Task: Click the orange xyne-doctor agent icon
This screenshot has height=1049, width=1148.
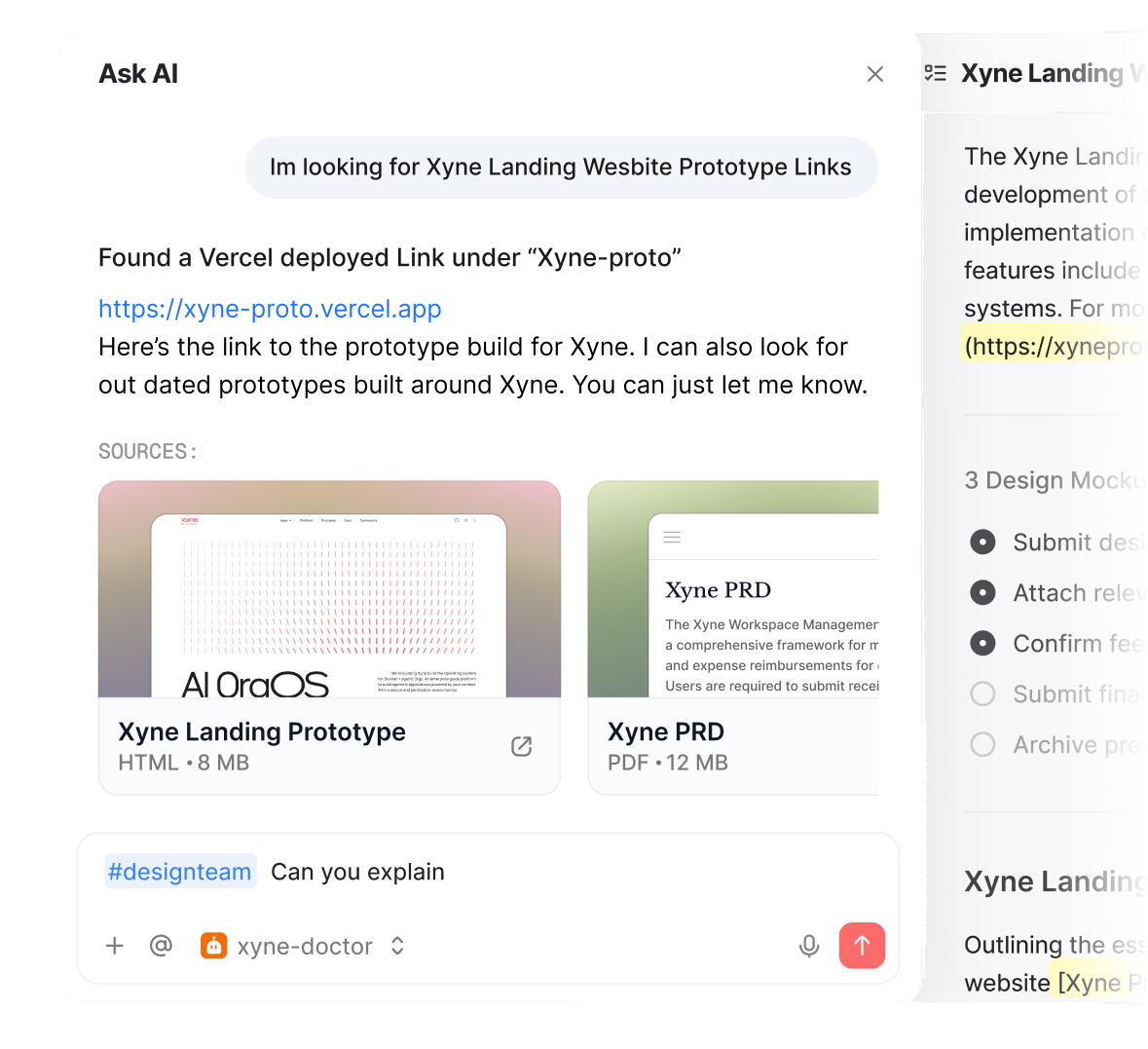Action: point(214,946)
